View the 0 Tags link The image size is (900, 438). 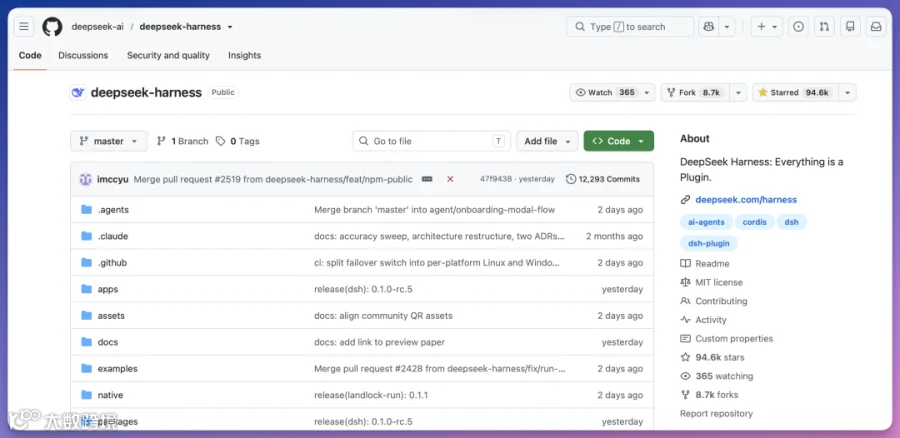pyautogui.click(x=238, y=141)
